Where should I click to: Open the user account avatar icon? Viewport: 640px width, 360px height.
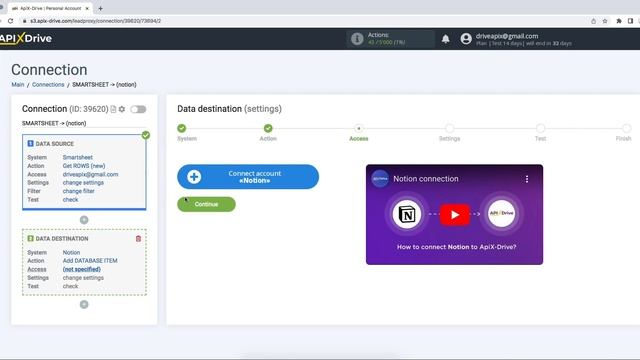pos(466,39)
